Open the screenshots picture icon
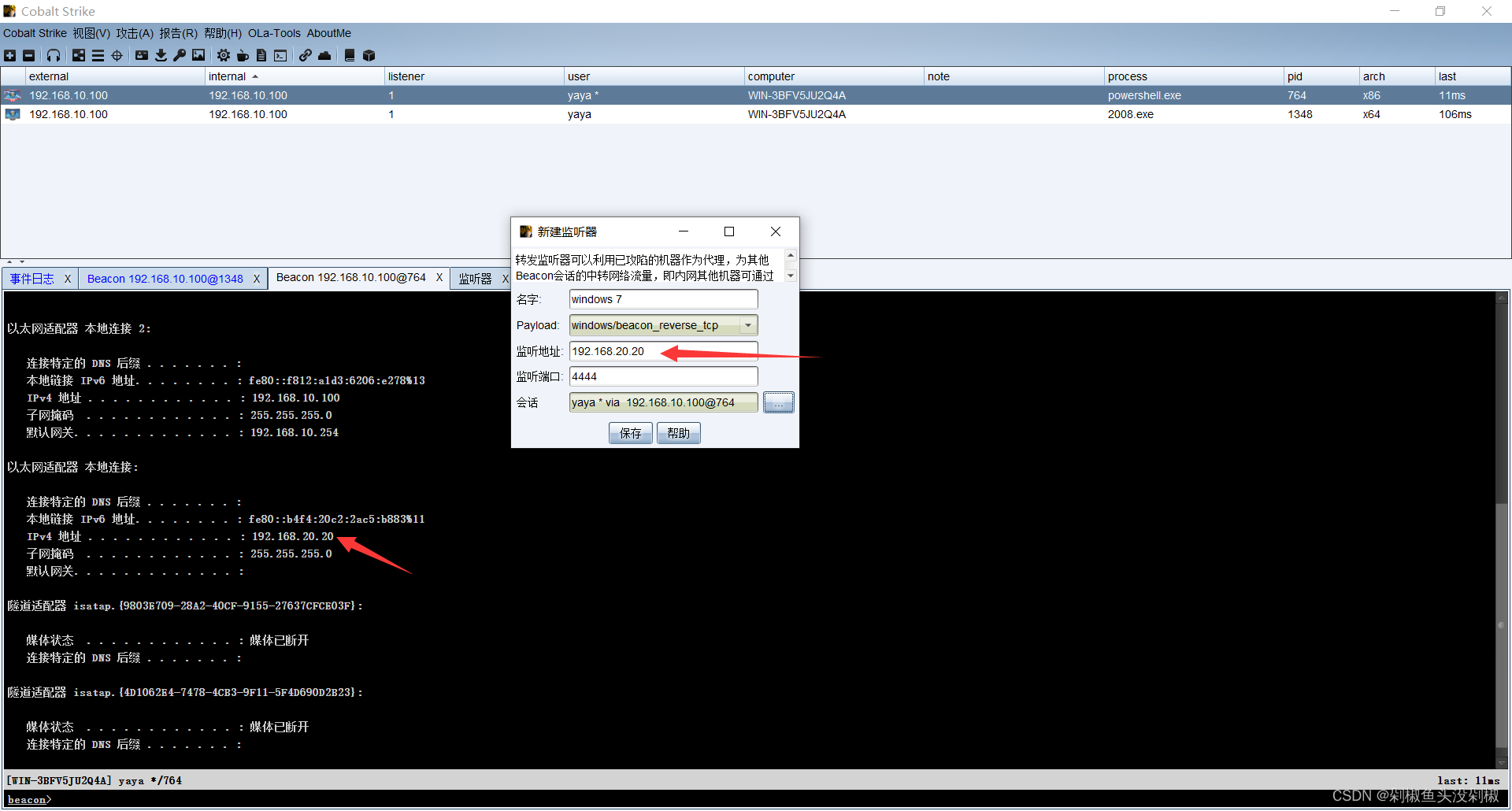1512x811 pixels. (198, 55)
